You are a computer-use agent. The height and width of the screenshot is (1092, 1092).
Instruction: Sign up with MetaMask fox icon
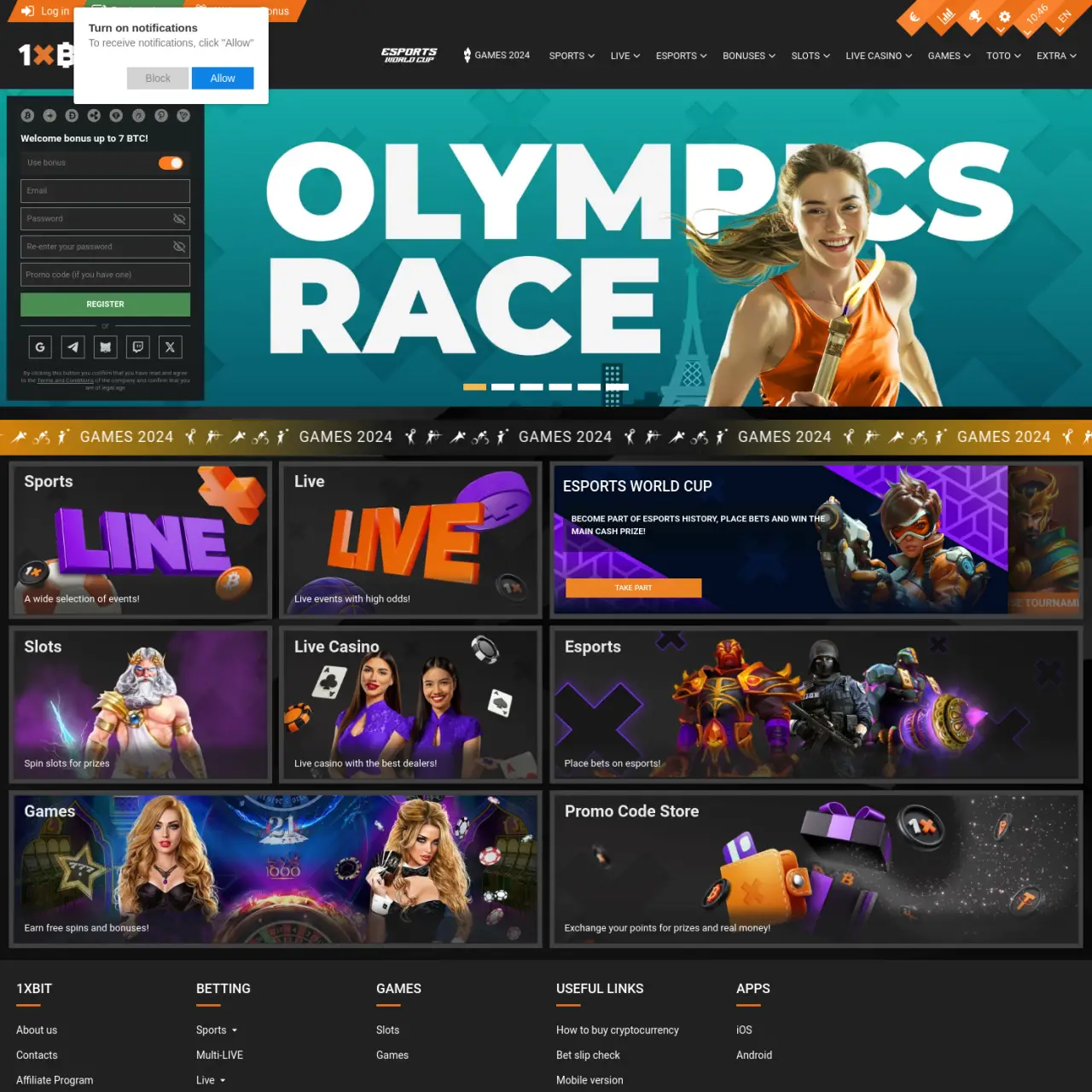pos(105,347)
